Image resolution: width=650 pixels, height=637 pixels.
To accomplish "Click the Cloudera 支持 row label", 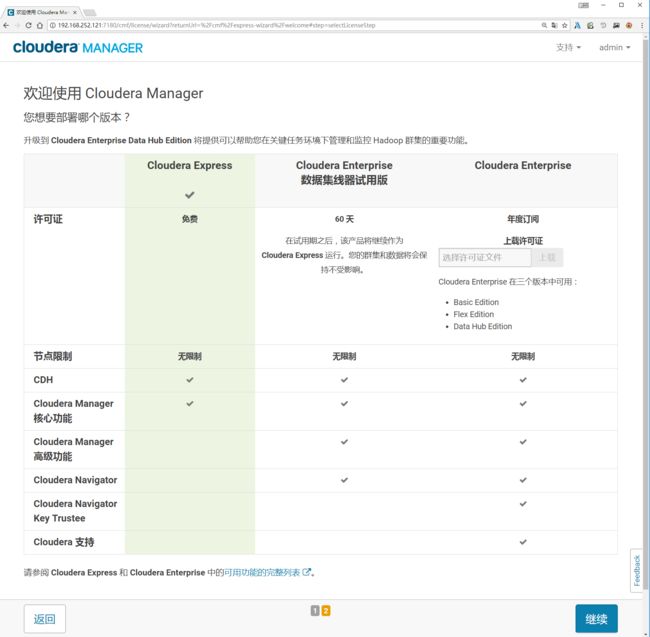I will (63, 542).
